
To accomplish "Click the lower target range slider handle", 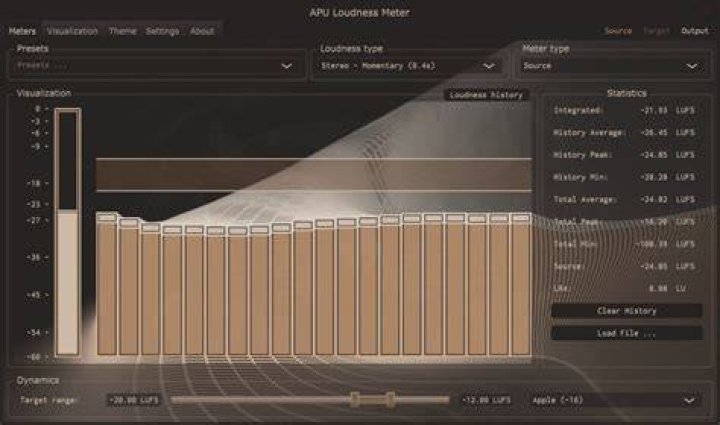I will click(354, 400).
